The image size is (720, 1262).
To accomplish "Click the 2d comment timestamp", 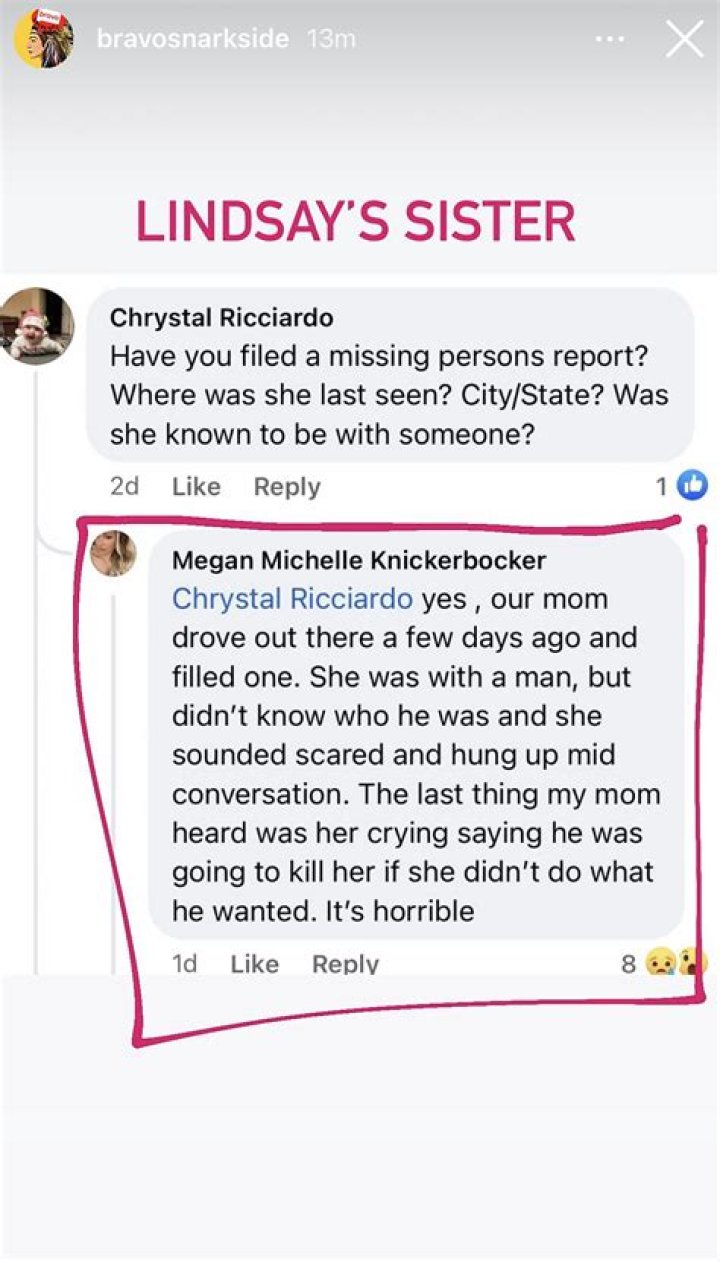I will (125, 486).
